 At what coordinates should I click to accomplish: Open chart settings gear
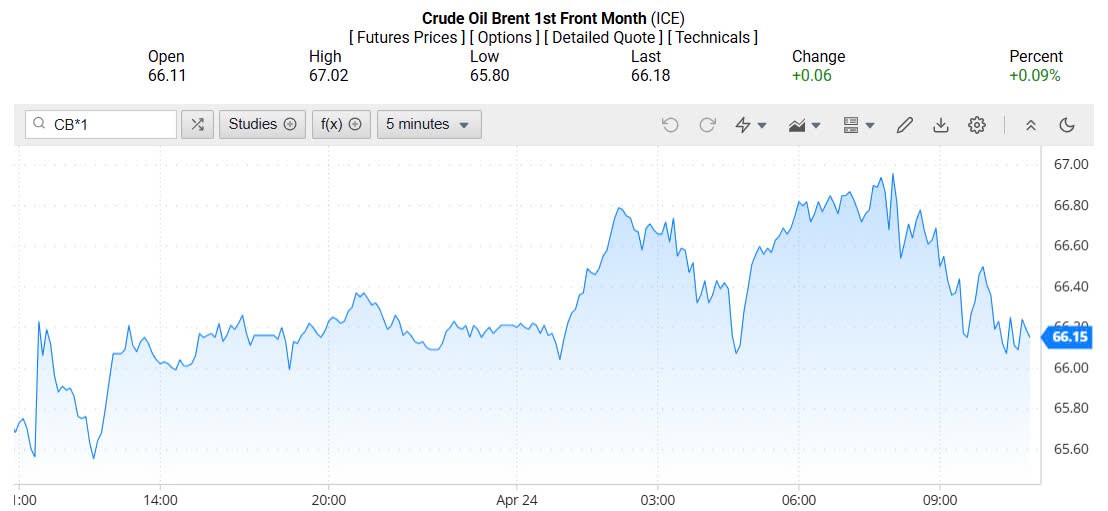pos(977,125)
